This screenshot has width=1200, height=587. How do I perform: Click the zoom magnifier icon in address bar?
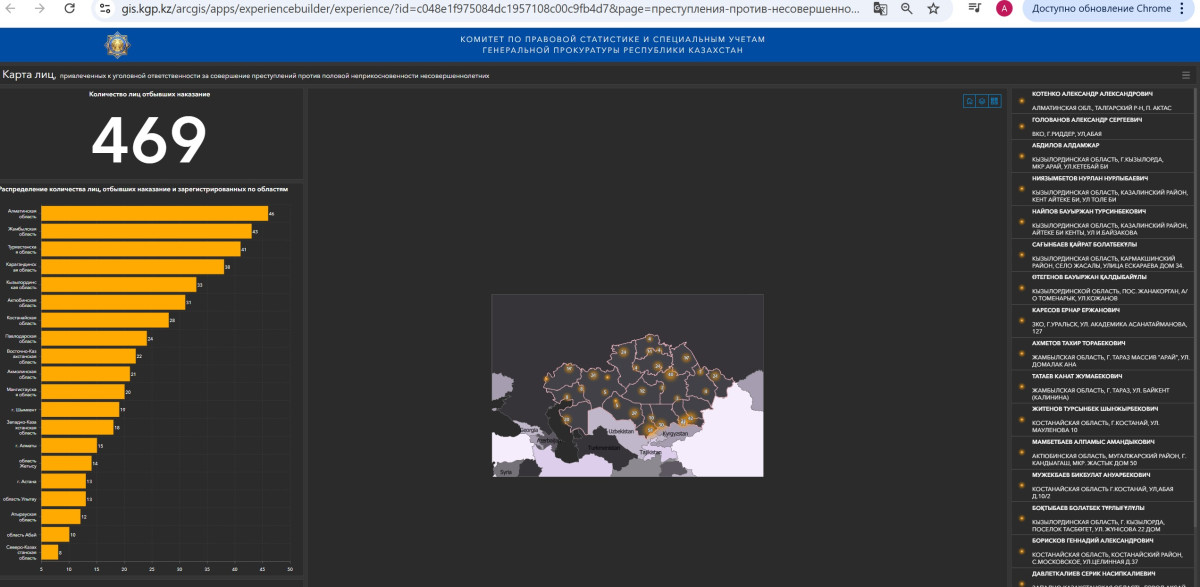[x=906, y=8]
